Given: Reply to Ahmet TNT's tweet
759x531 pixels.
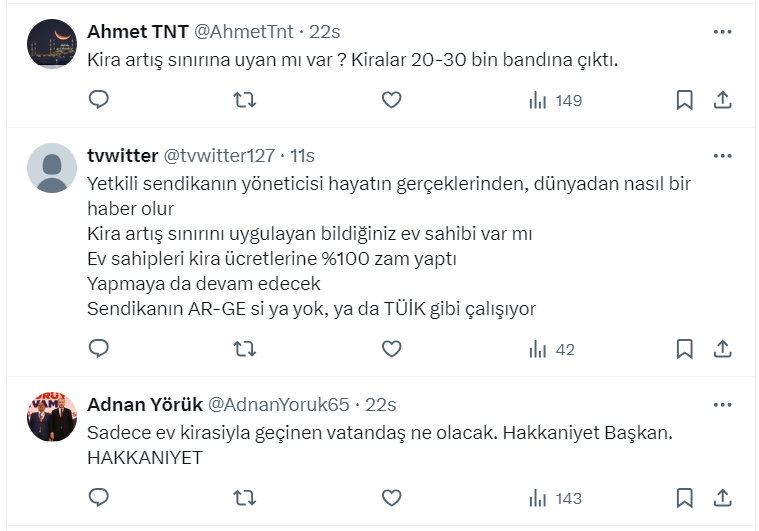Looking at the screenshot, I should (98, 100).
